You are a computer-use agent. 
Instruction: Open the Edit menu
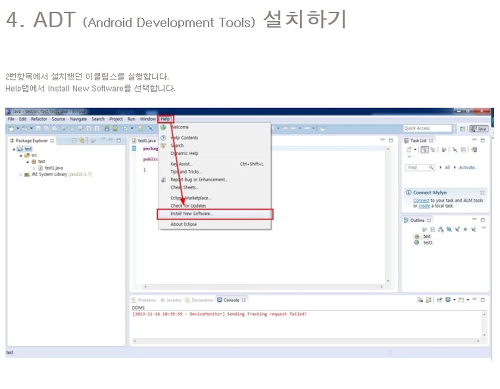(22, 119)
